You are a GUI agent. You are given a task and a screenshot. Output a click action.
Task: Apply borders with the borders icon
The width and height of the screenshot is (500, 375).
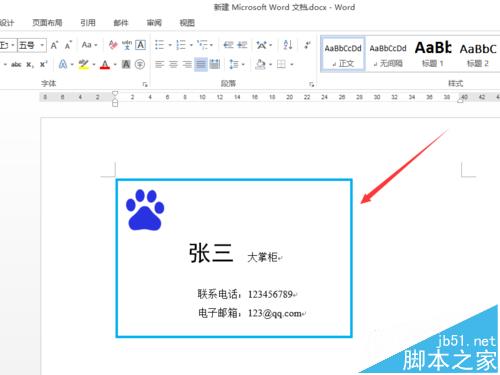tap(282, 64)
